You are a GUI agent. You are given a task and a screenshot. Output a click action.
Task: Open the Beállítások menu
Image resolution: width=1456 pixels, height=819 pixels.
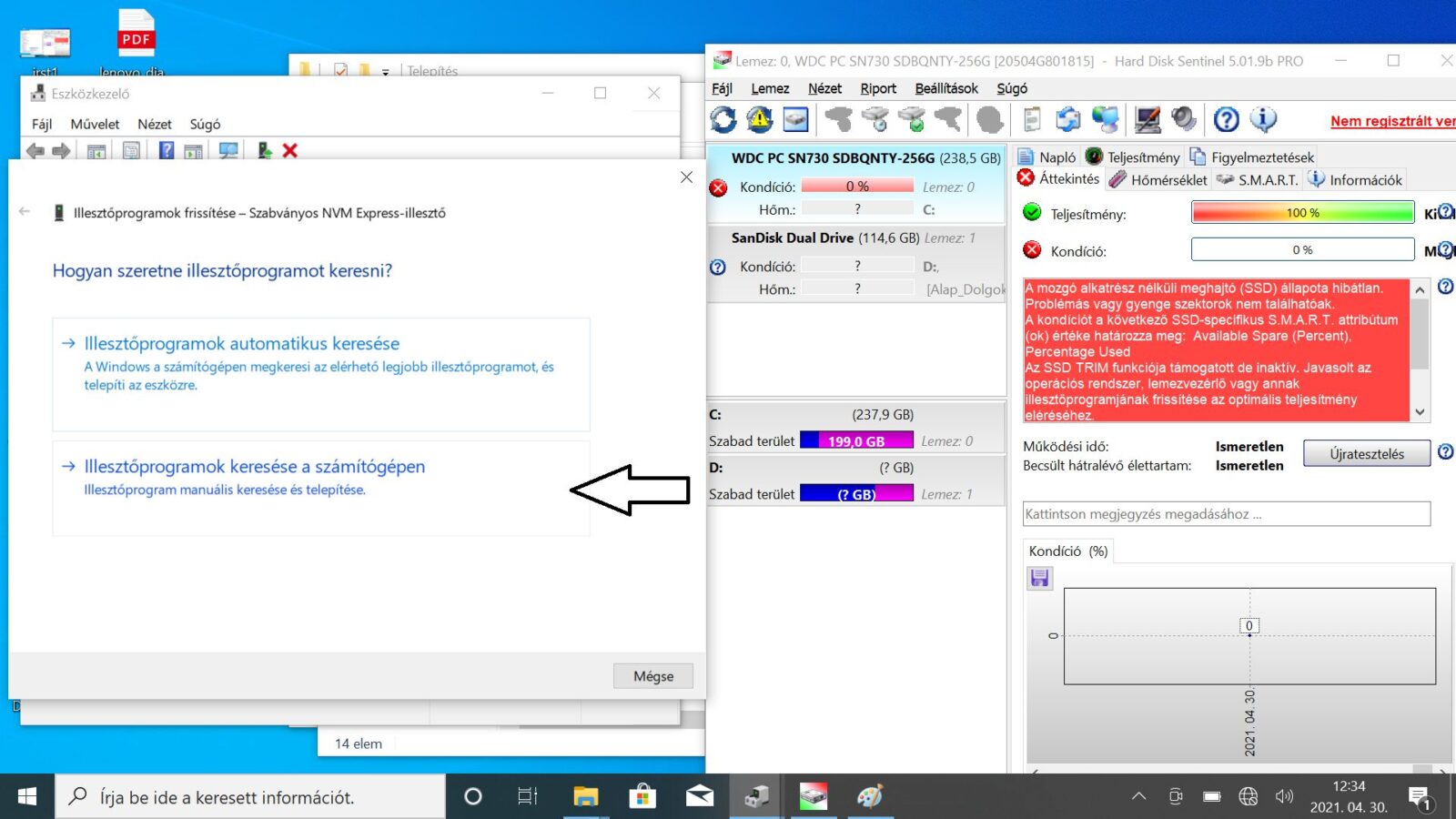946,88
